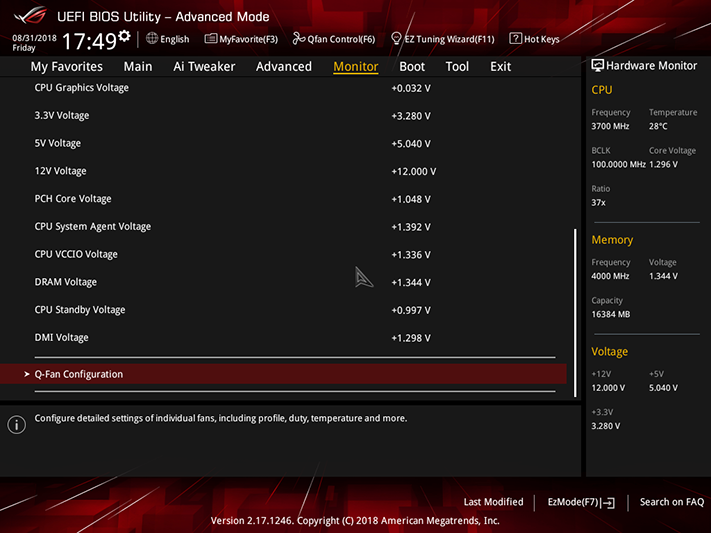Open MyFavorite(F3) menu
Viewport: 711px width, 533px height.
248,39
